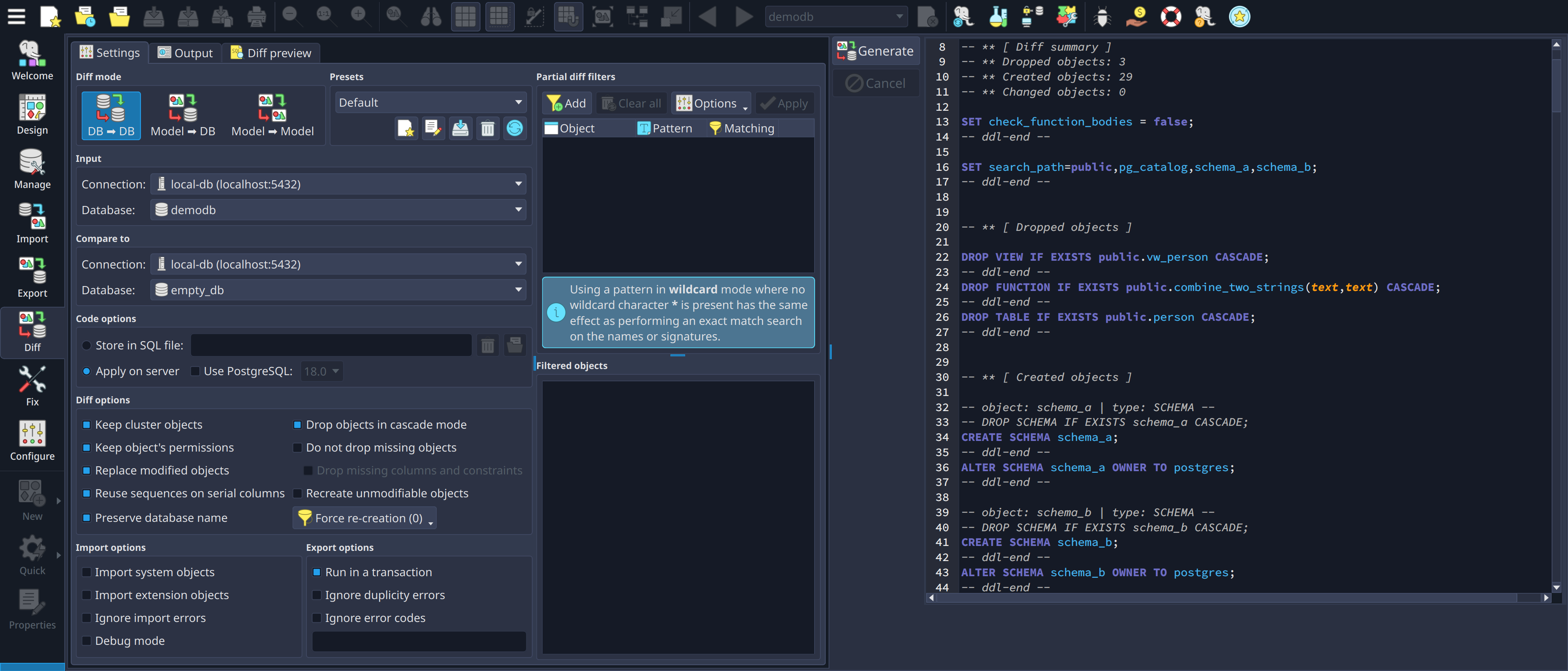
Task: Toggle Ignore duplicity errors checkbox
Action: [317, 595]
